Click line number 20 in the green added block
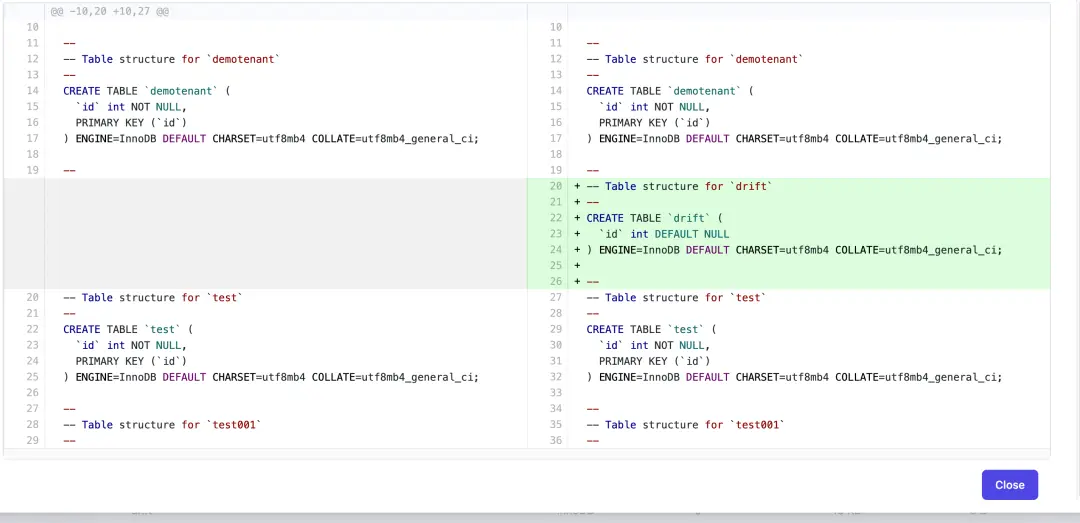Viewport: 1080px width, 523px height. (557, 186)
